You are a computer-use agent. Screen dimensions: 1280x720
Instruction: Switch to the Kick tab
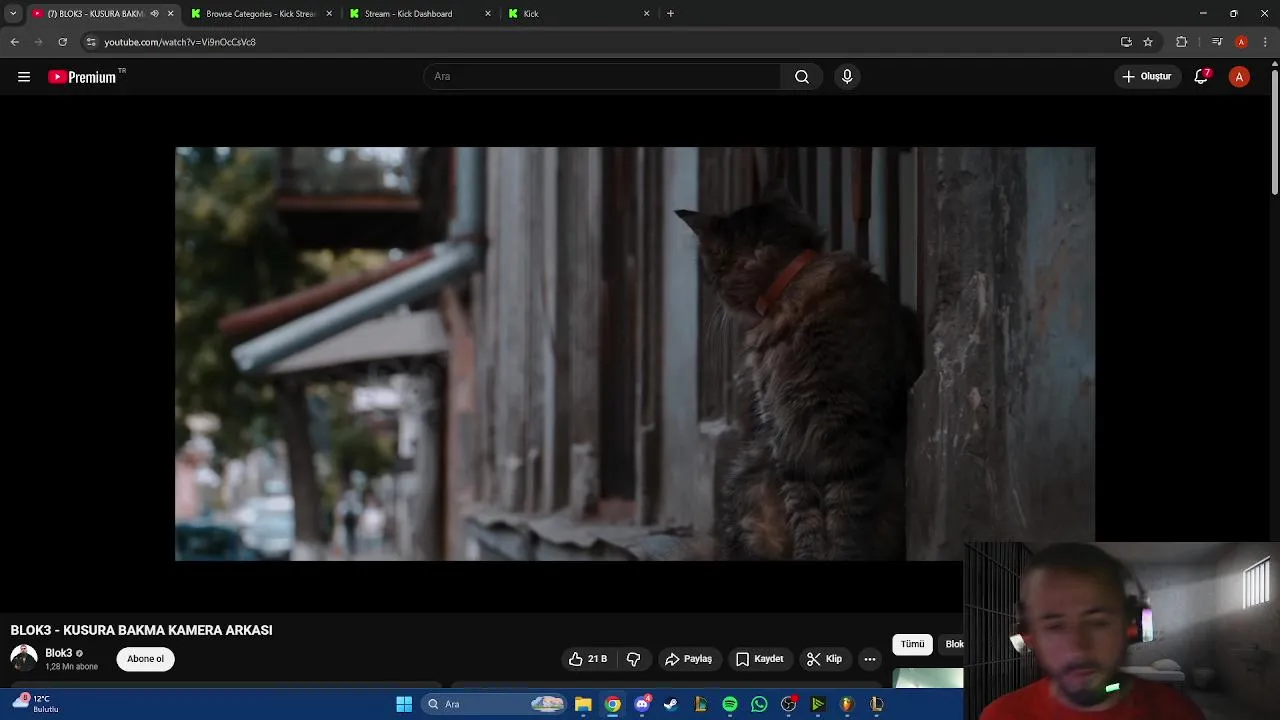click(578, 14)
